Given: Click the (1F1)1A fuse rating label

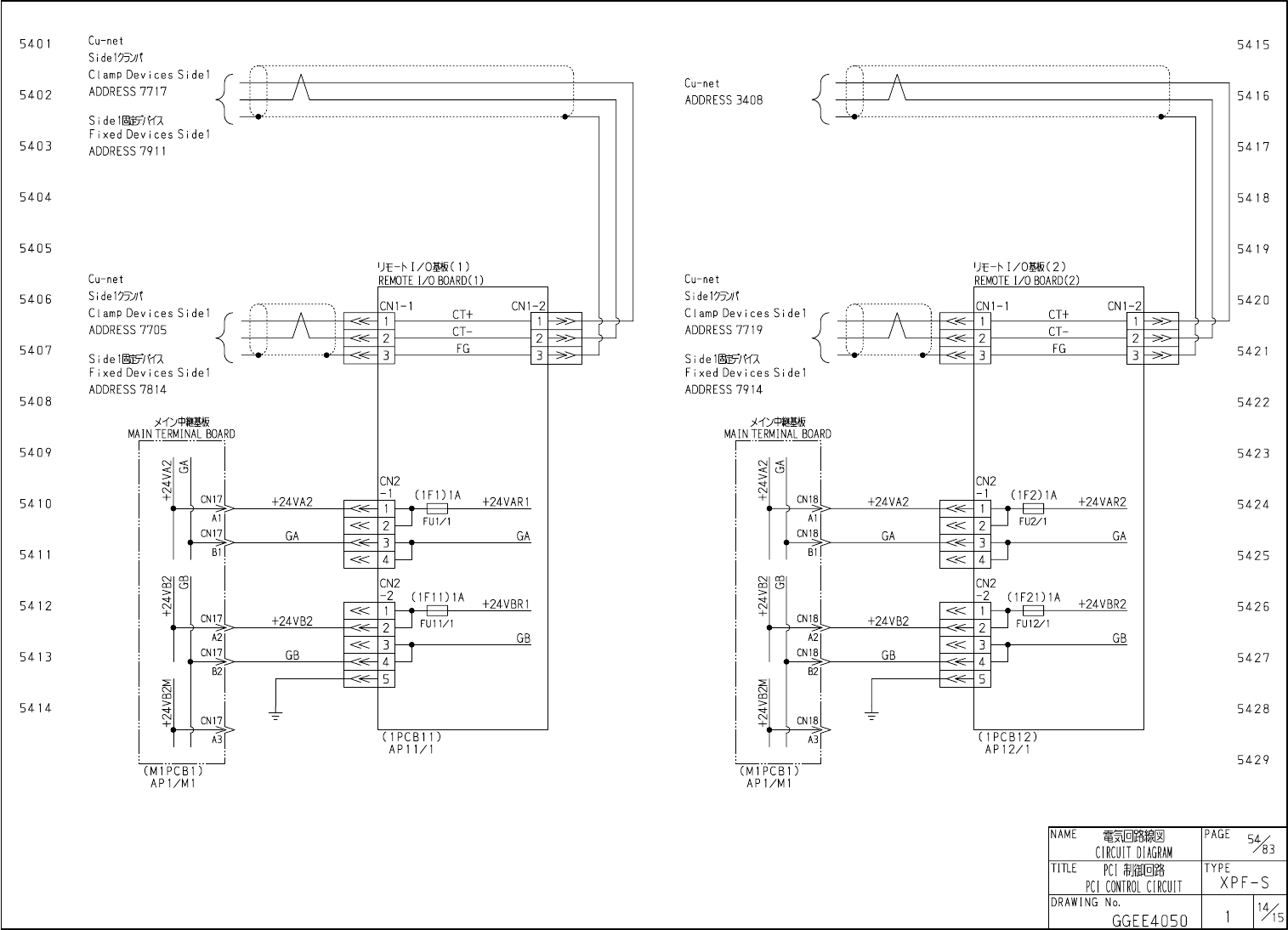Looking at the screenshot, I should (438, 495).
